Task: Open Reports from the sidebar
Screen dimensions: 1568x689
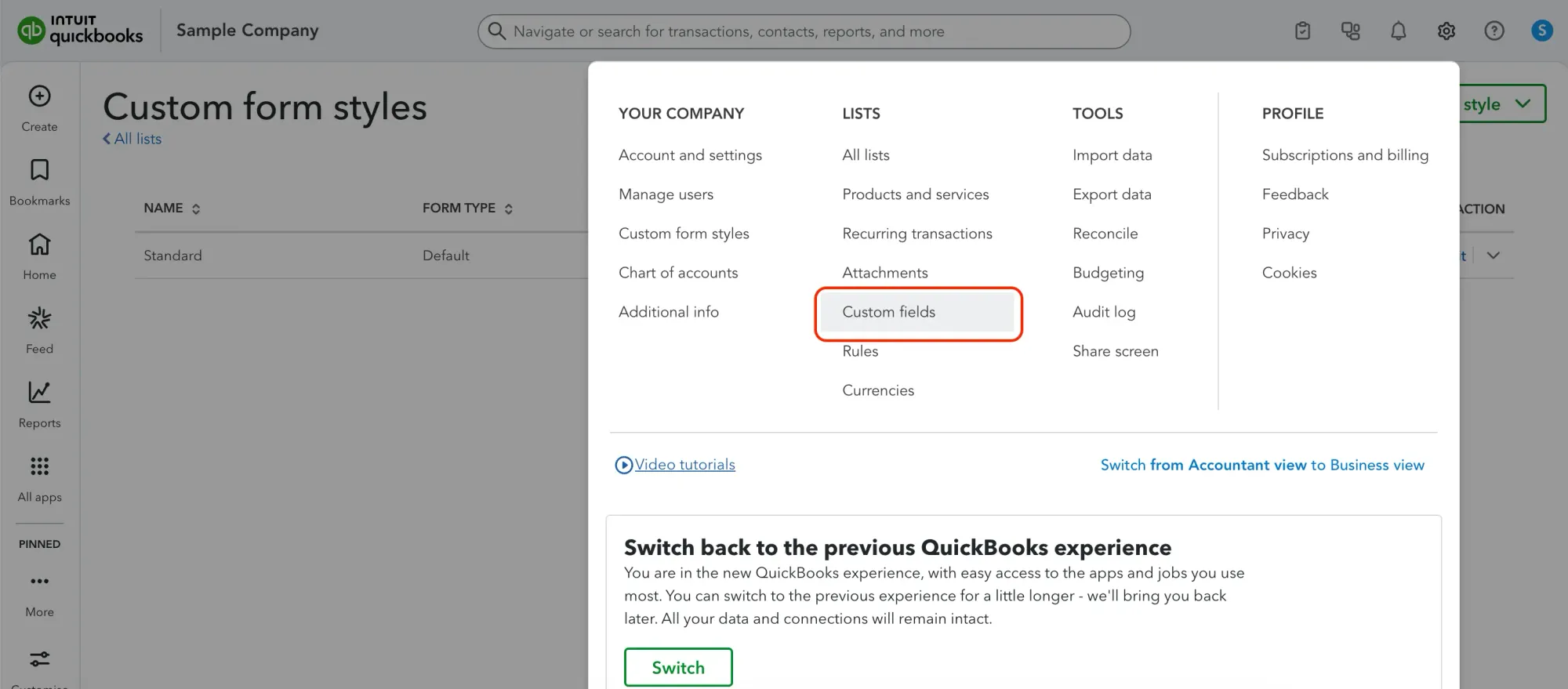Action: [x=38, y=402]
